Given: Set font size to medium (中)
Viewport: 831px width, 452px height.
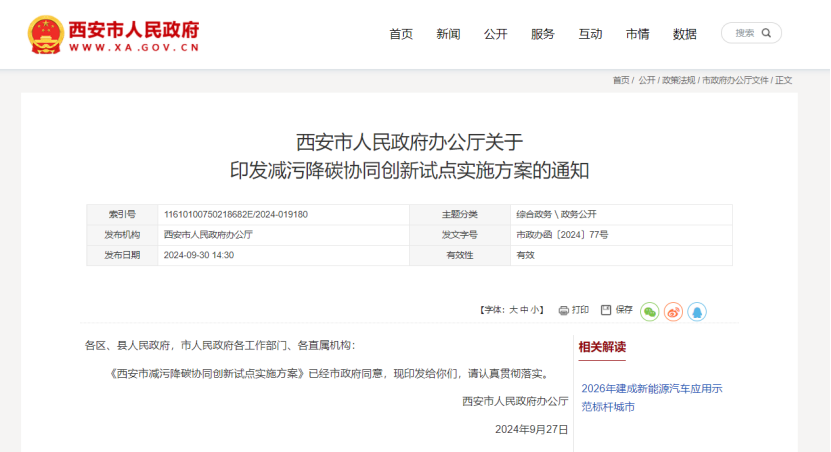Looking at the screenshot, I should pos(525,310).
